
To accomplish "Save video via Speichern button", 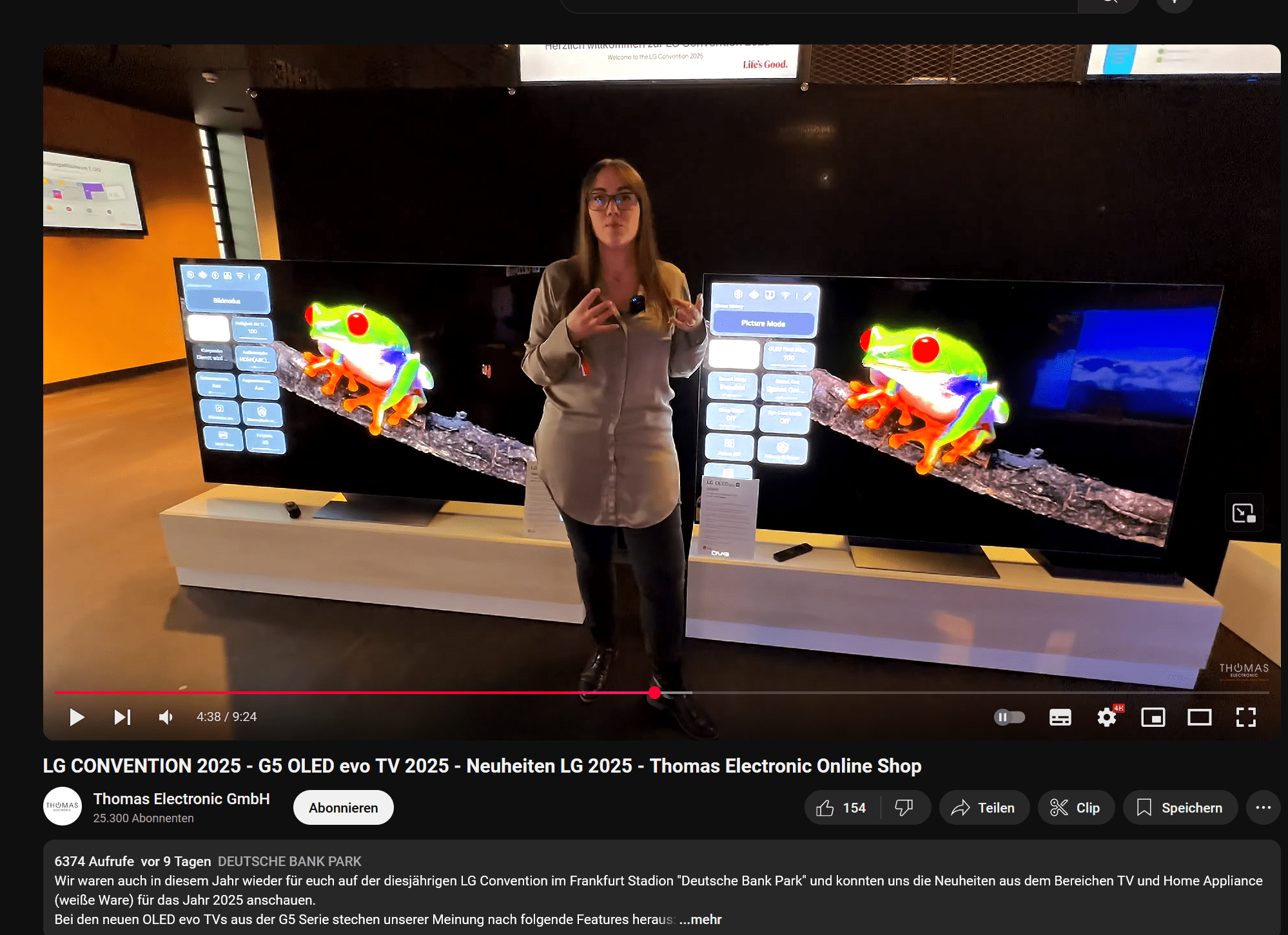I will (1180, 807).
